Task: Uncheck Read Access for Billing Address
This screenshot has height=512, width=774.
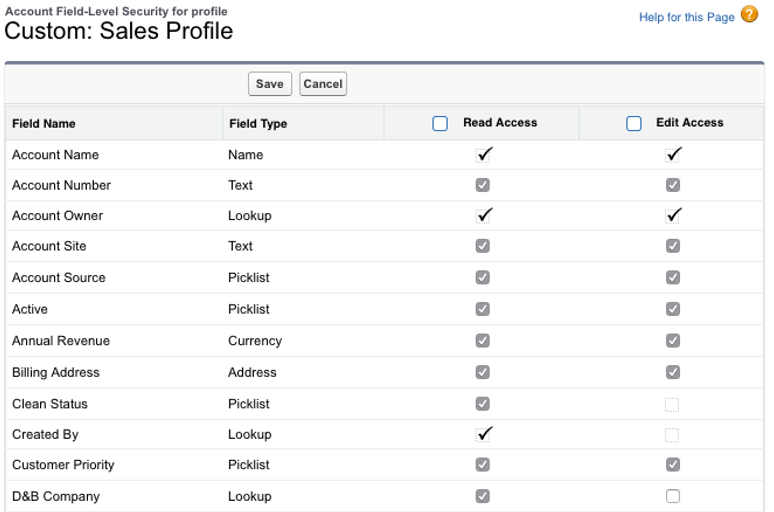Action: click(483, 372)
